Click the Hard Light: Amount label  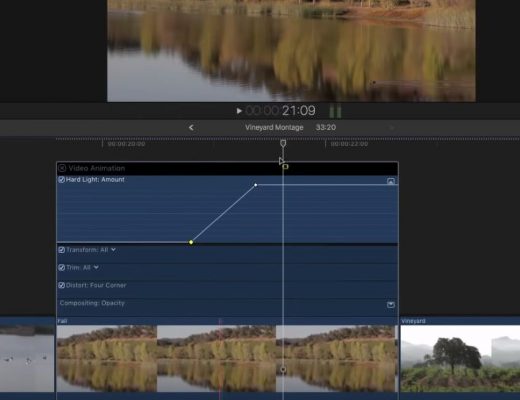pos(95,180)
